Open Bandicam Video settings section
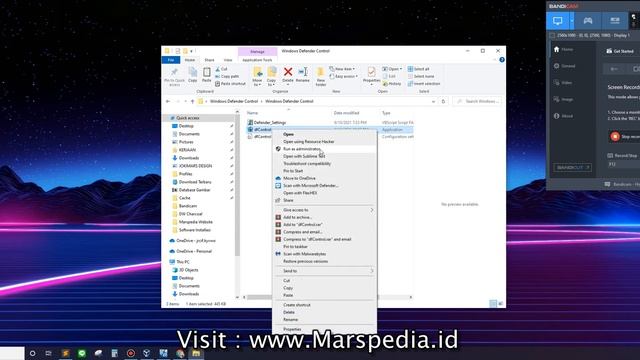Image resolution: width=640 pixels, height=360 pixels. (562, 83)
